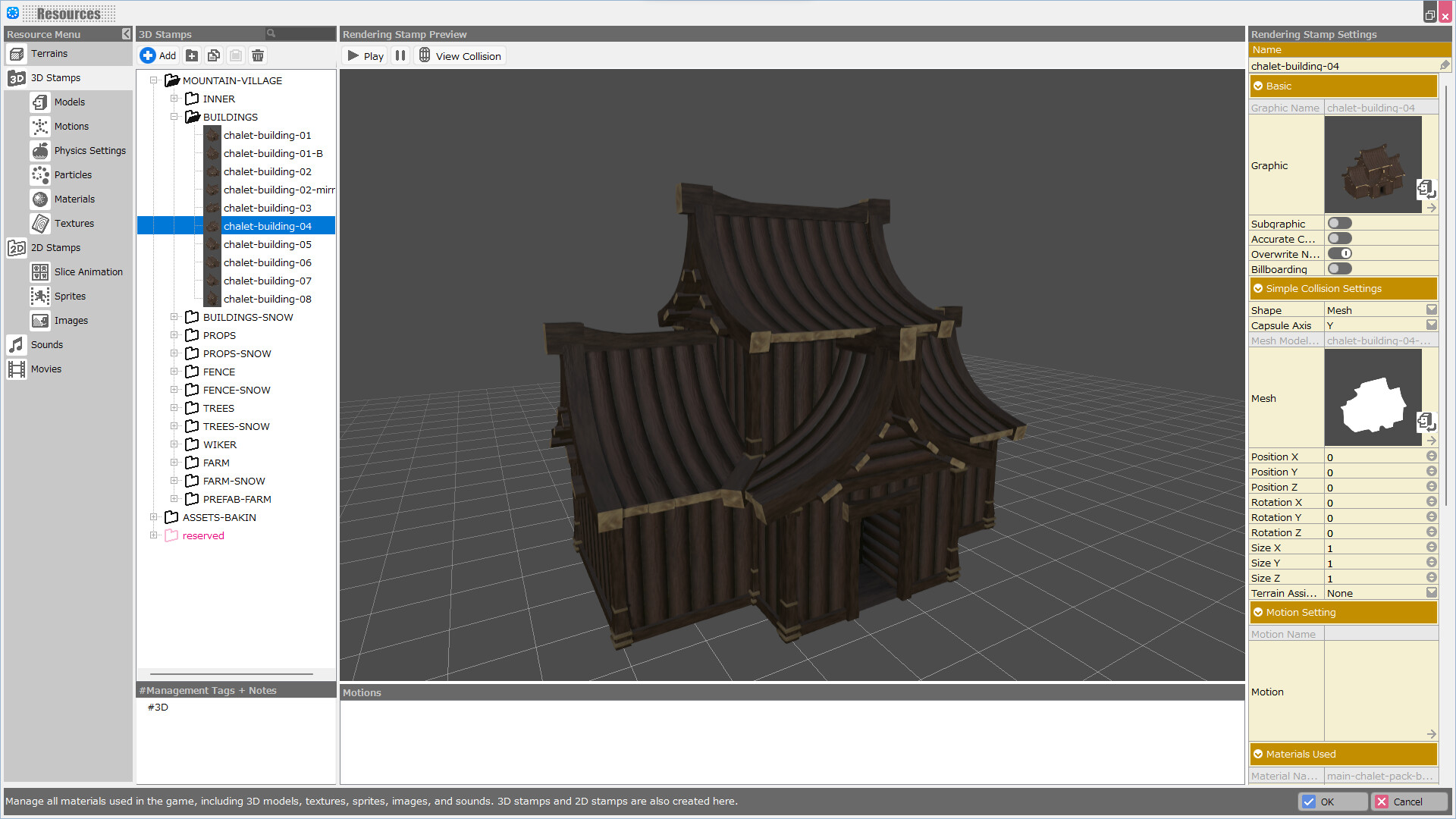Disable the Overwrite Normals toggle

1340,253
